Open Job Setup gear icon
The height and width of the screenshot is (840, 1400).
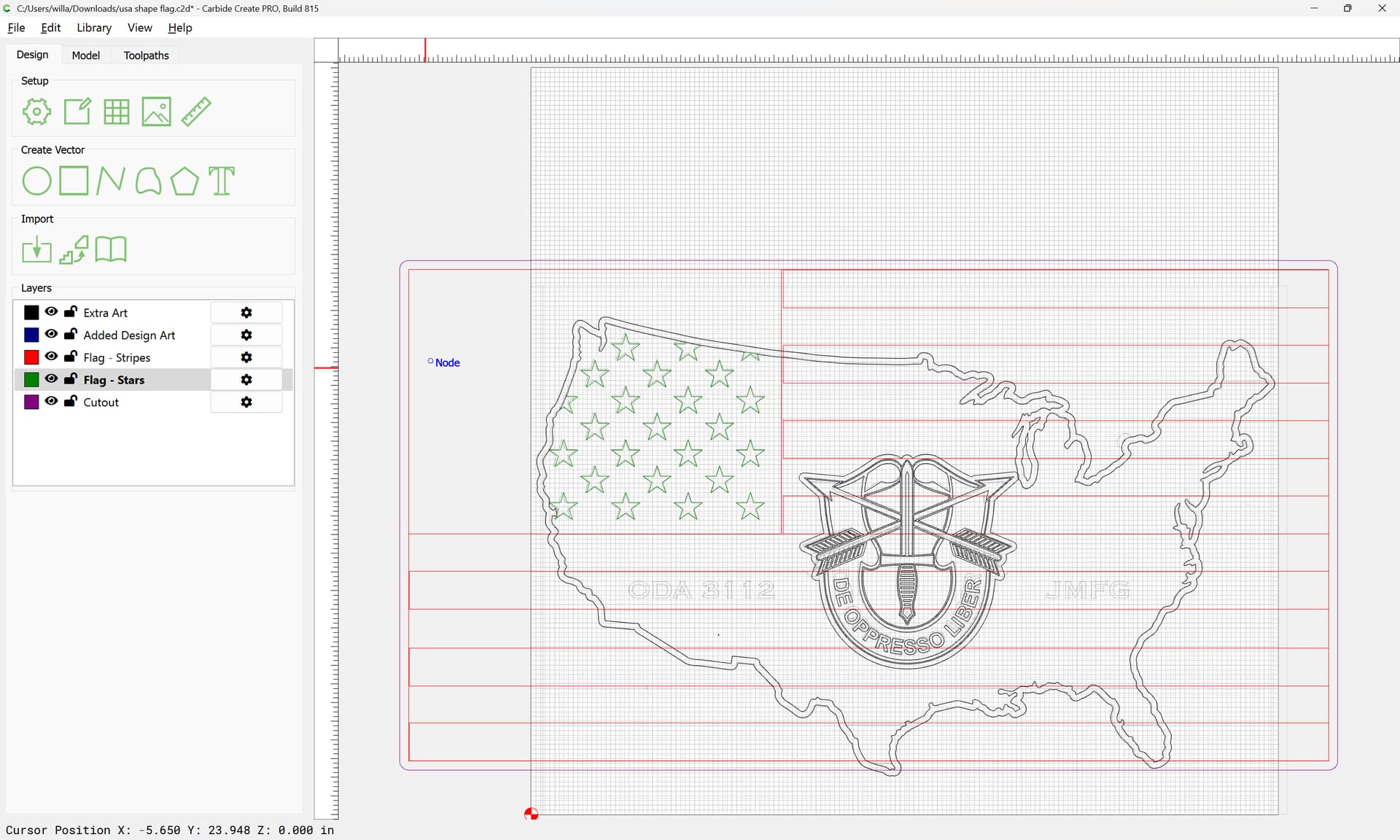36,112
